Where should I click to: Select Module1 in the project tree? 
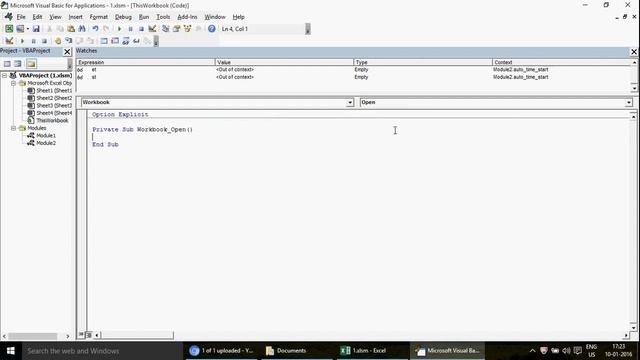(x=41, y=136)
